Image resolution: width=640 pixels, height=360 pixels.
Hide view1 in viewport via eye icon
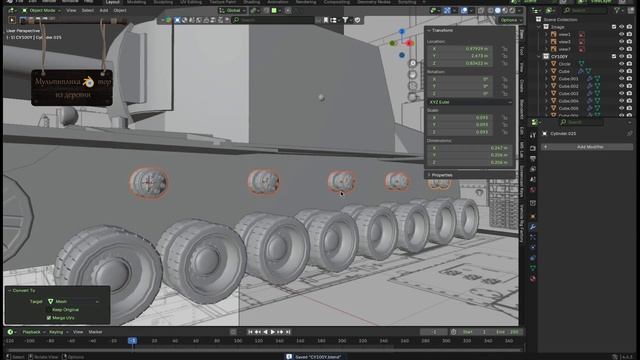point(622,34)
